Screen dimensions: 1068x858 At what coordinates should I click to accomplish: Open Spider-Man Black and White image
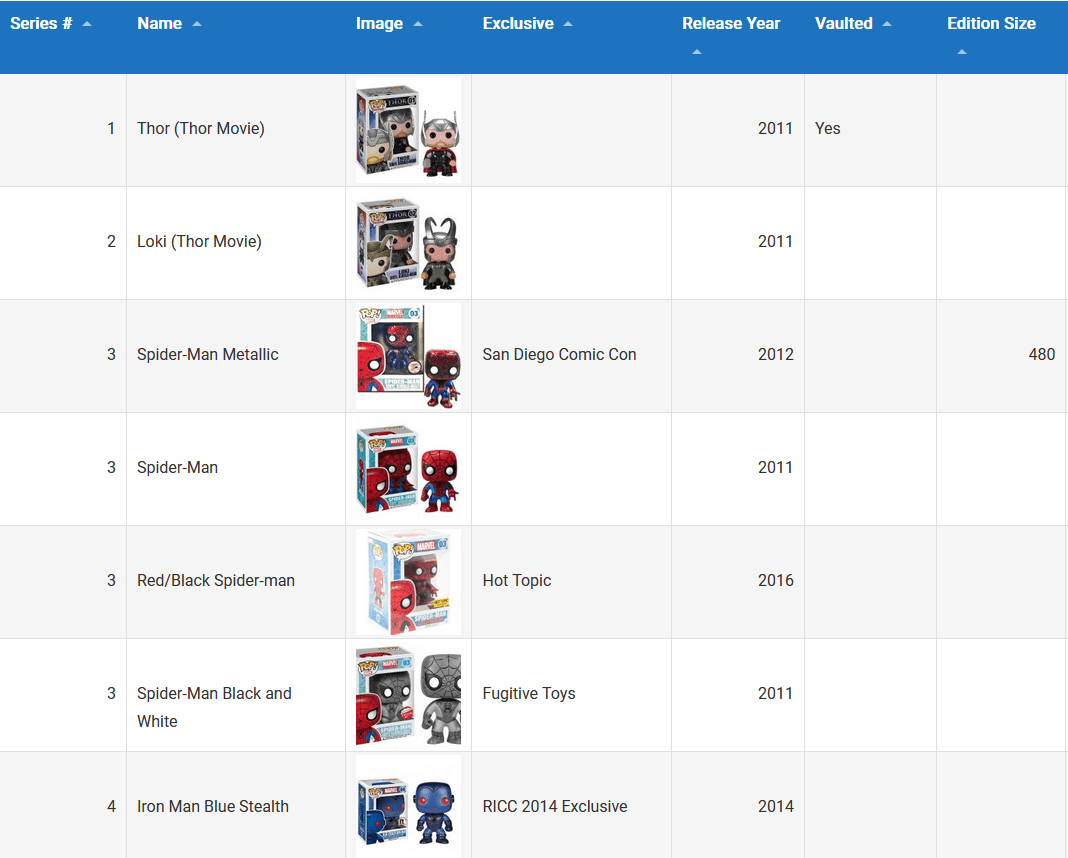click(409, 695)
